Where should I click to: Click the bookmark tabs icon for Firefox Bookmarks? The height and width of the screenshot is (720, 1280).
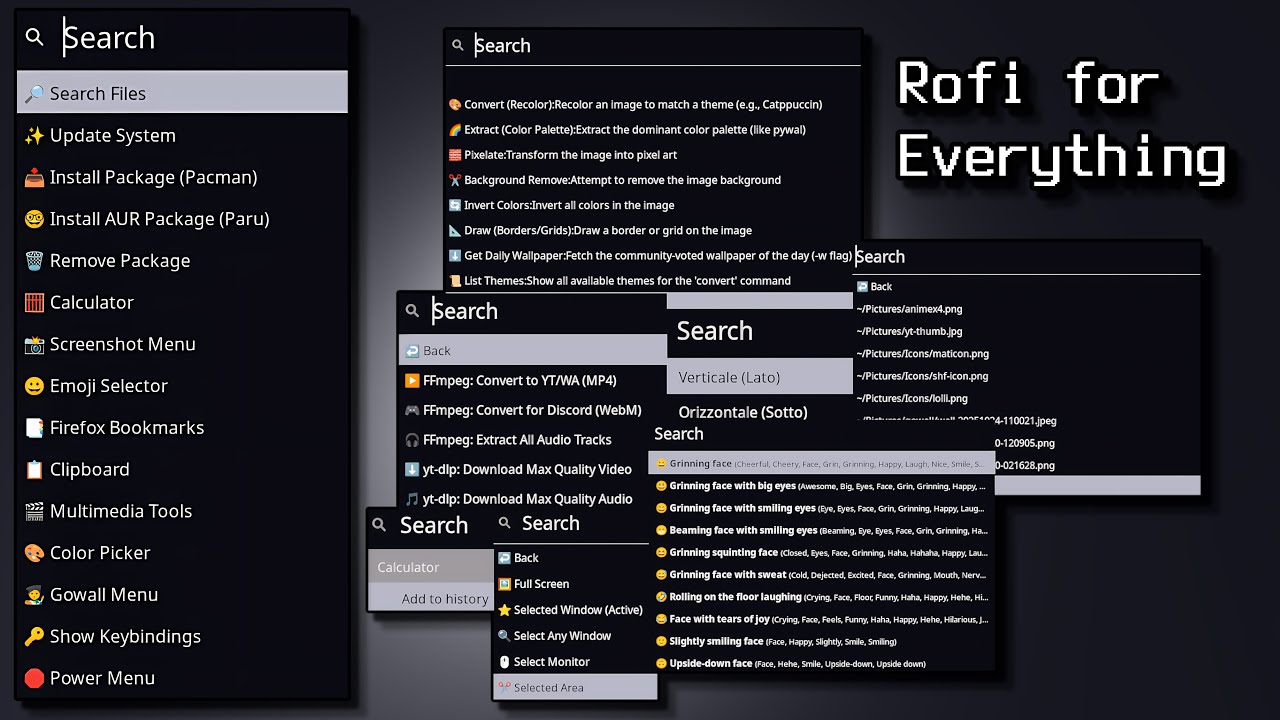pos(34,428)
